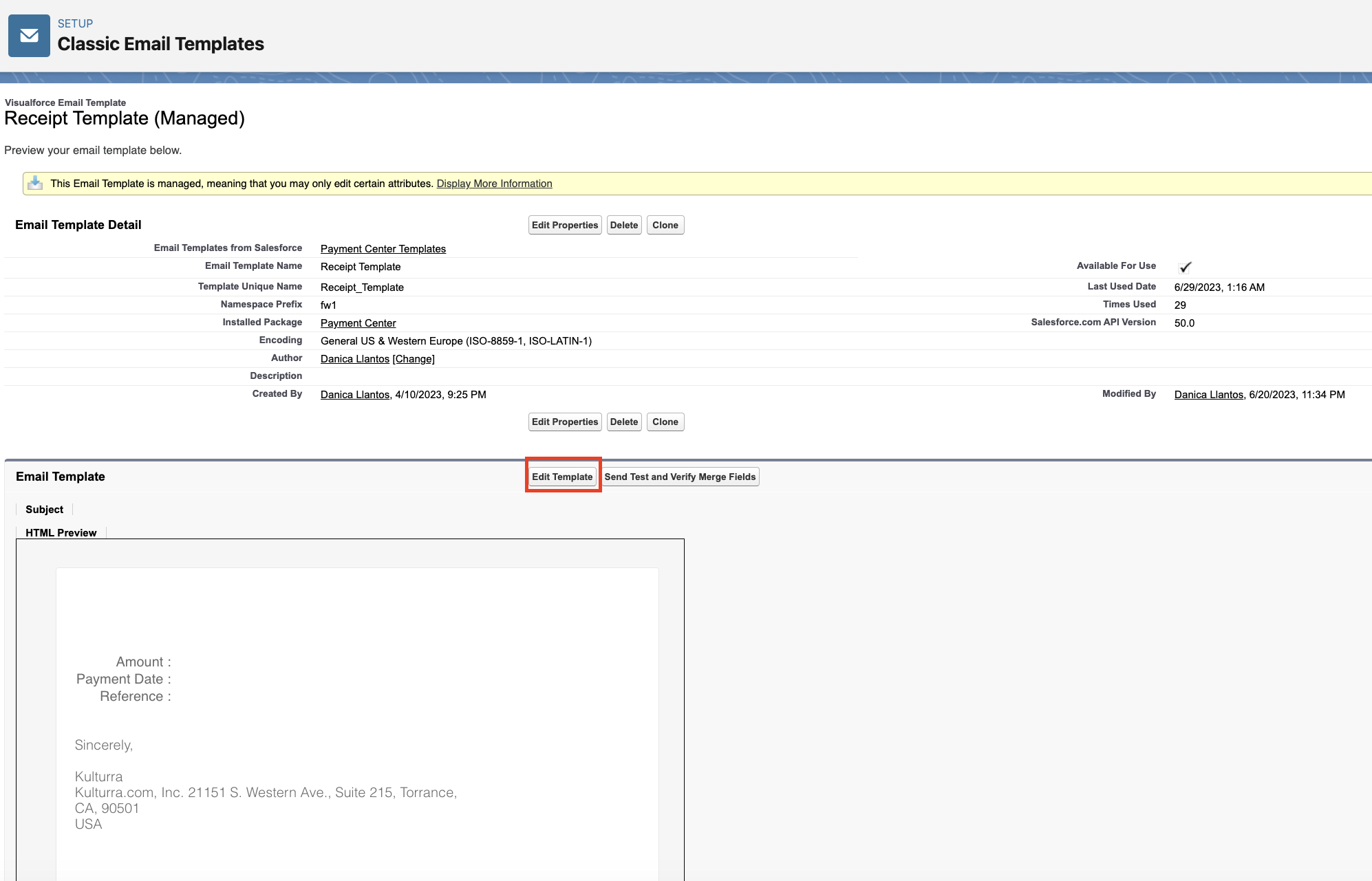1372x881 pixels.
Task: Open Created By Danica Llantos link
Action: click(x=354, y=395)
